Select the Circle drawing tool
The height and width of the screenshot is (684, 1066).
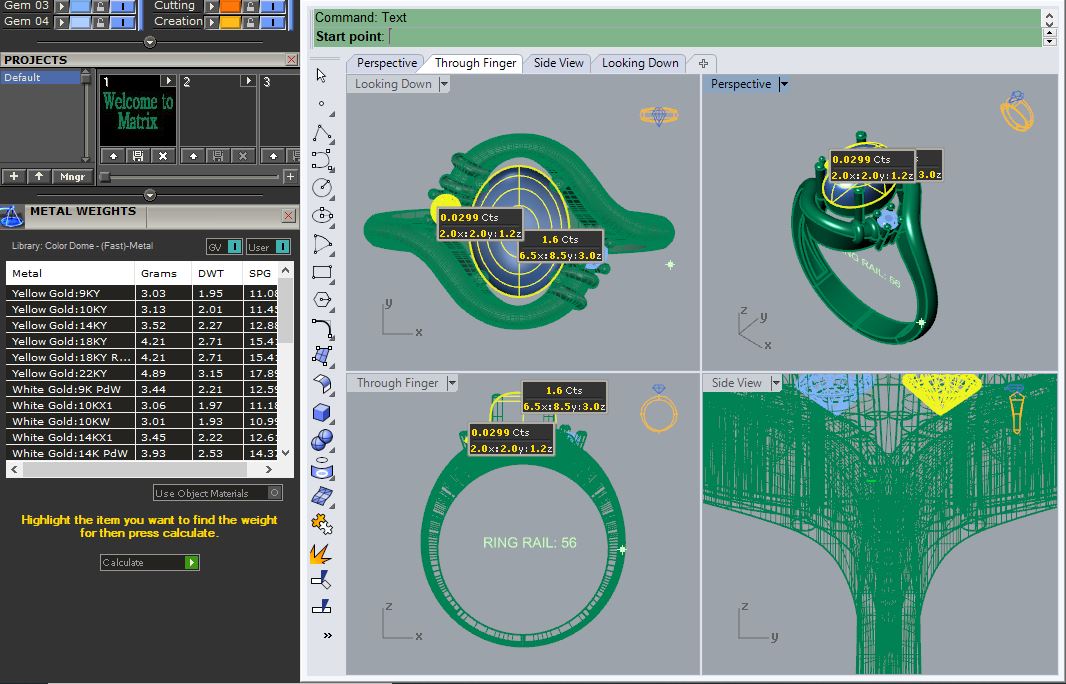(x=322, y=187)
